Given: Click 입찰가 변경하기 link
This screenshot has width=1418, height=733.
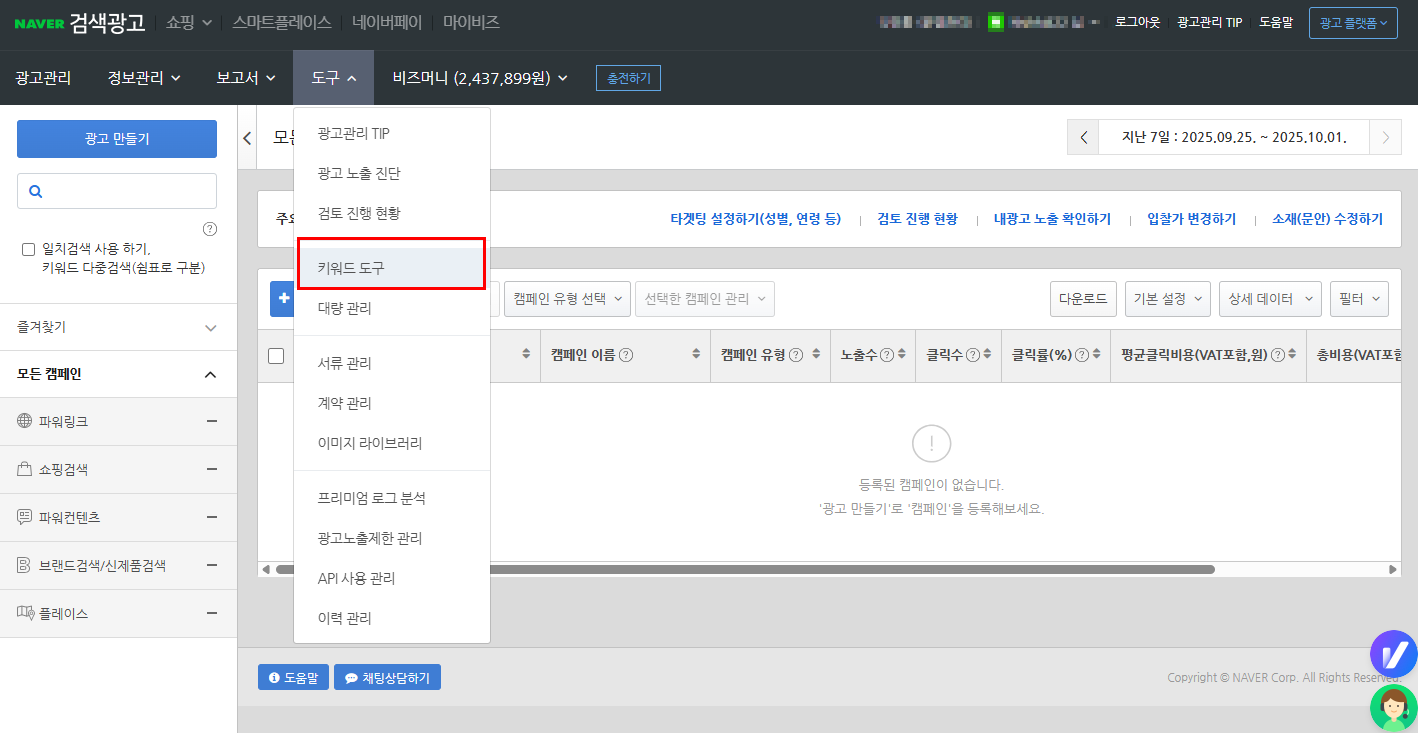Looking at the screenshot, I should click(1192, 219).
